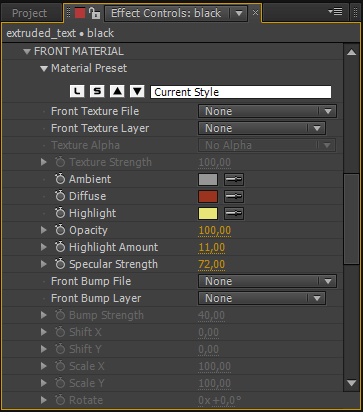Toggle Diffuse stopwatch keyframing
The image size is (363, 412).
60,196
